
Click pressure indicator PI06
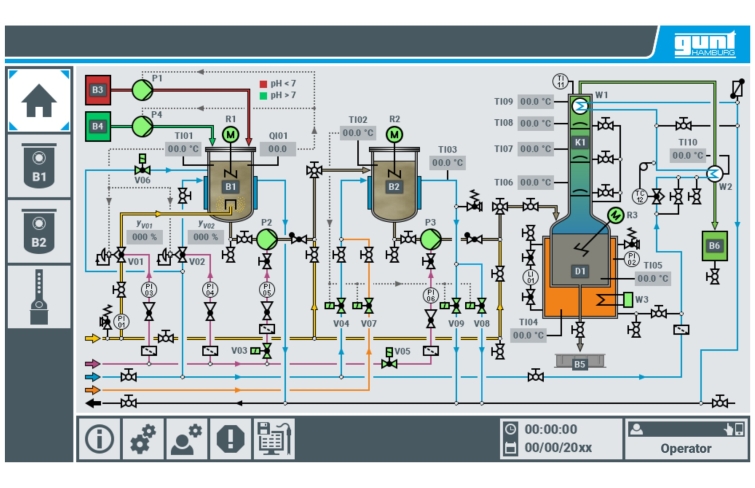pos(430,295)
